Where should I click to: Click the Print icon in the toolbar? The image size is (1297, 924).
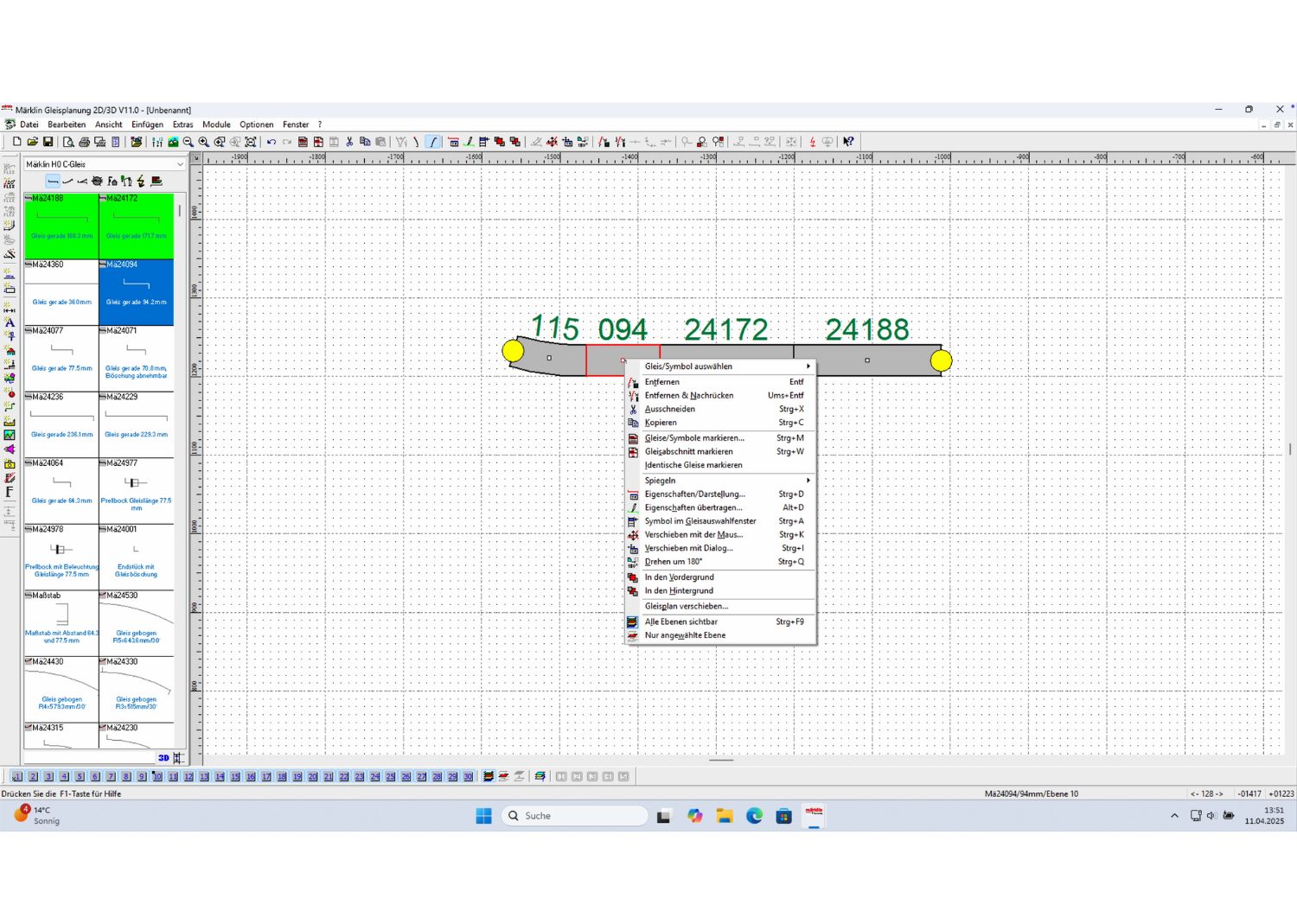click(x=84, y=142)
